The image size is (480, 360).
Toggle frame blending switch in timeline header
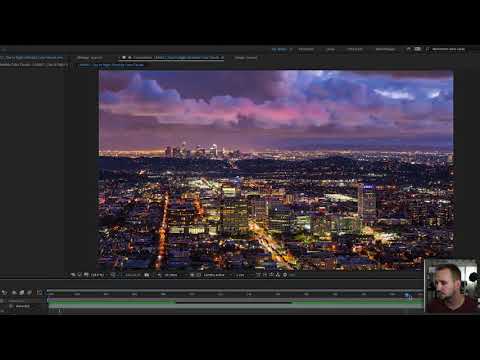[x=22, y=292]
